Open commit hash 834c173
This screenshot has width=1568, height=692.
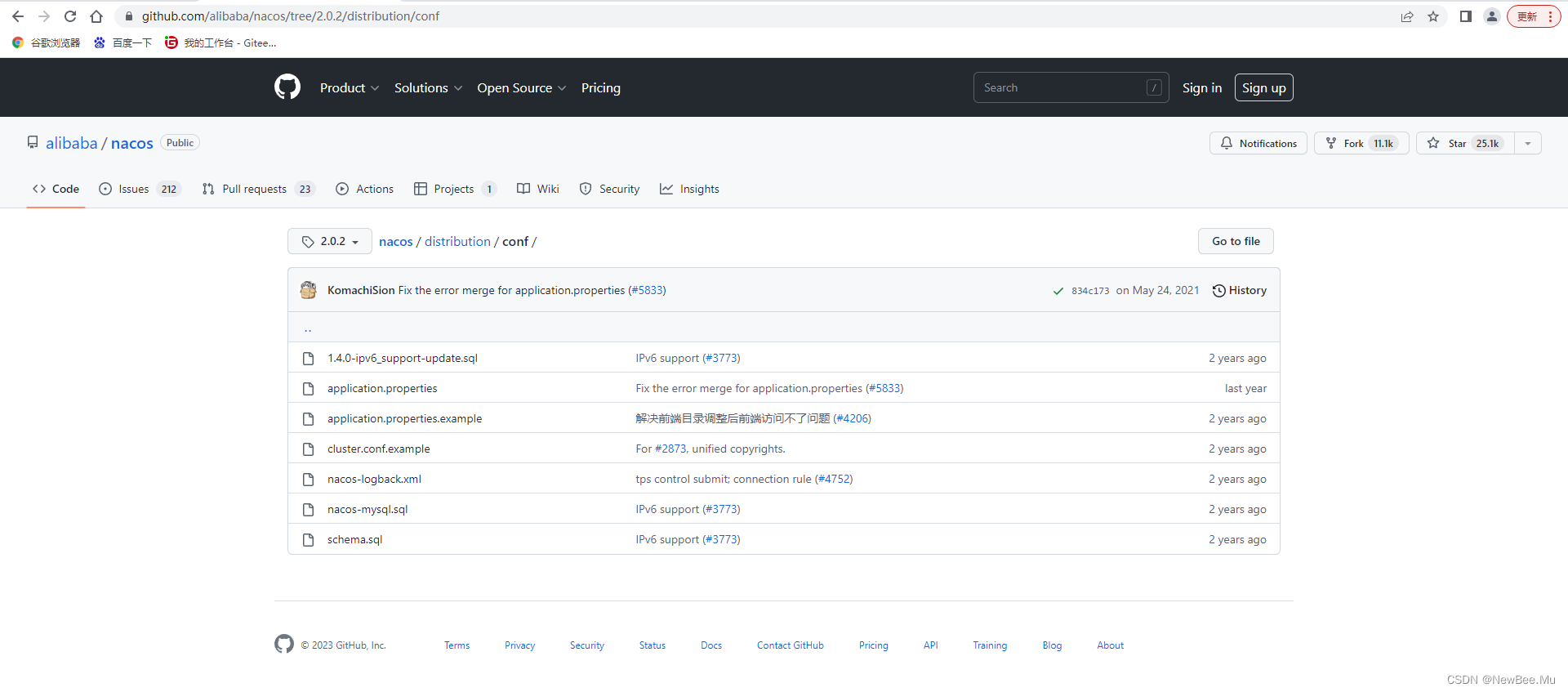coord(1090,291)
